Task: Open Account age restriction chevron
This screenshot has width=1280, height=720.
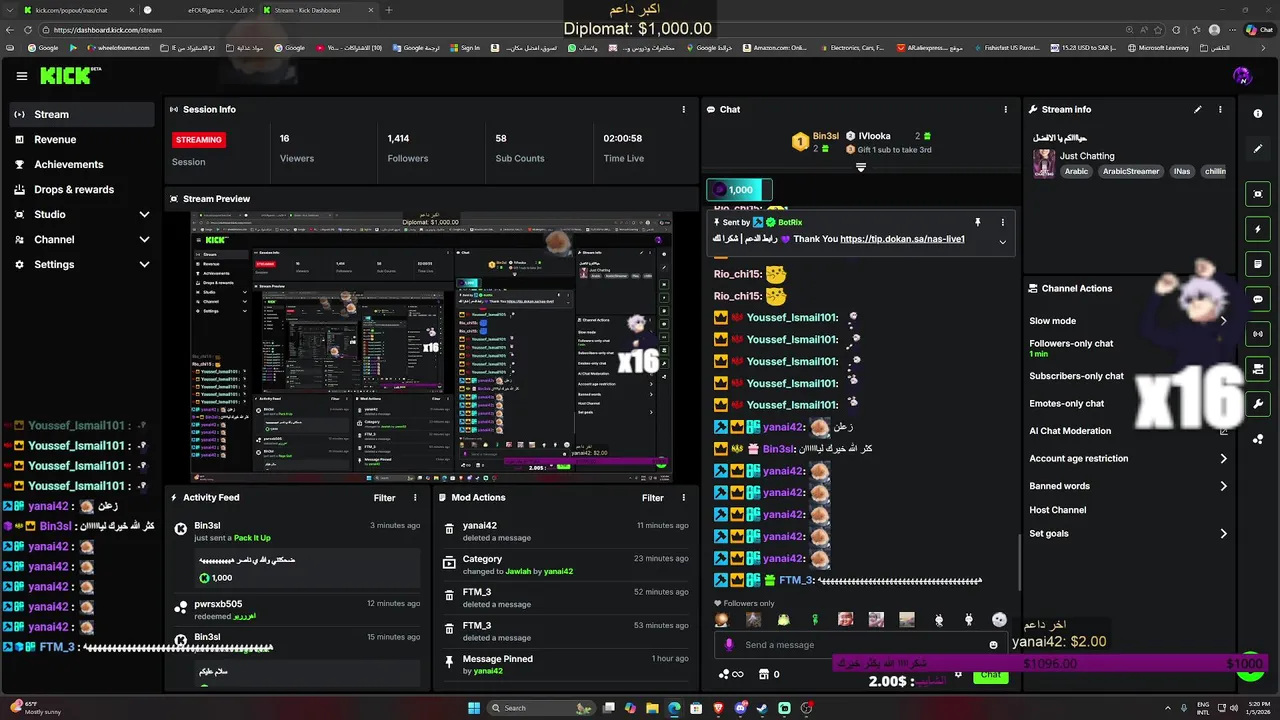Action: (x=1223, y=458)
